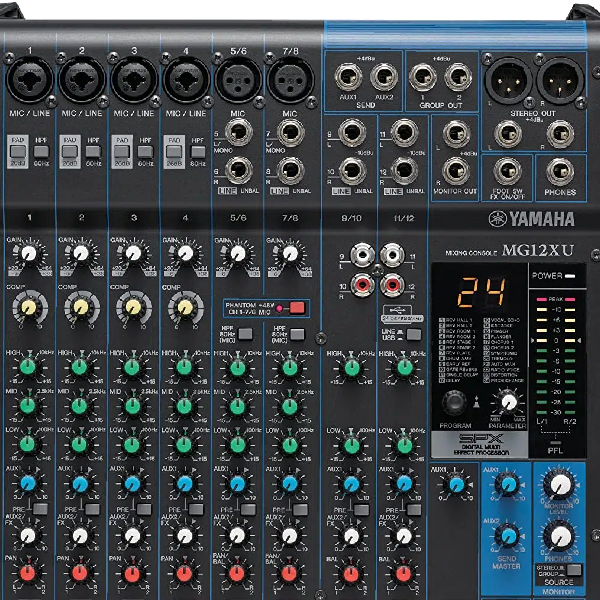Click the HIGH EQ knob on channel 9/10
The height and width of the screenshot is (600, 600).
click(x=351, y=368)
